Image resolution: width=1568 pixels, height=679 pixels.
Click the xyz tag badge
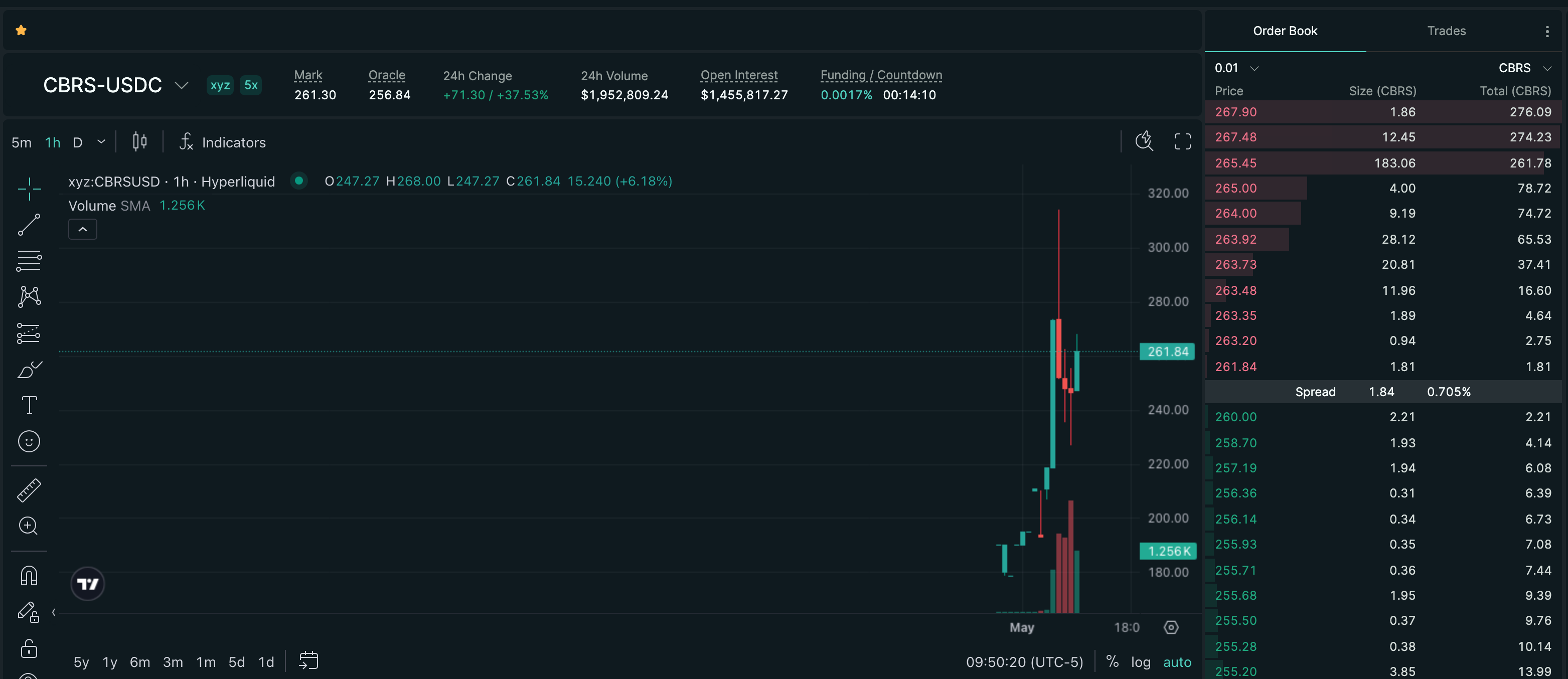(x=220, y=85)
